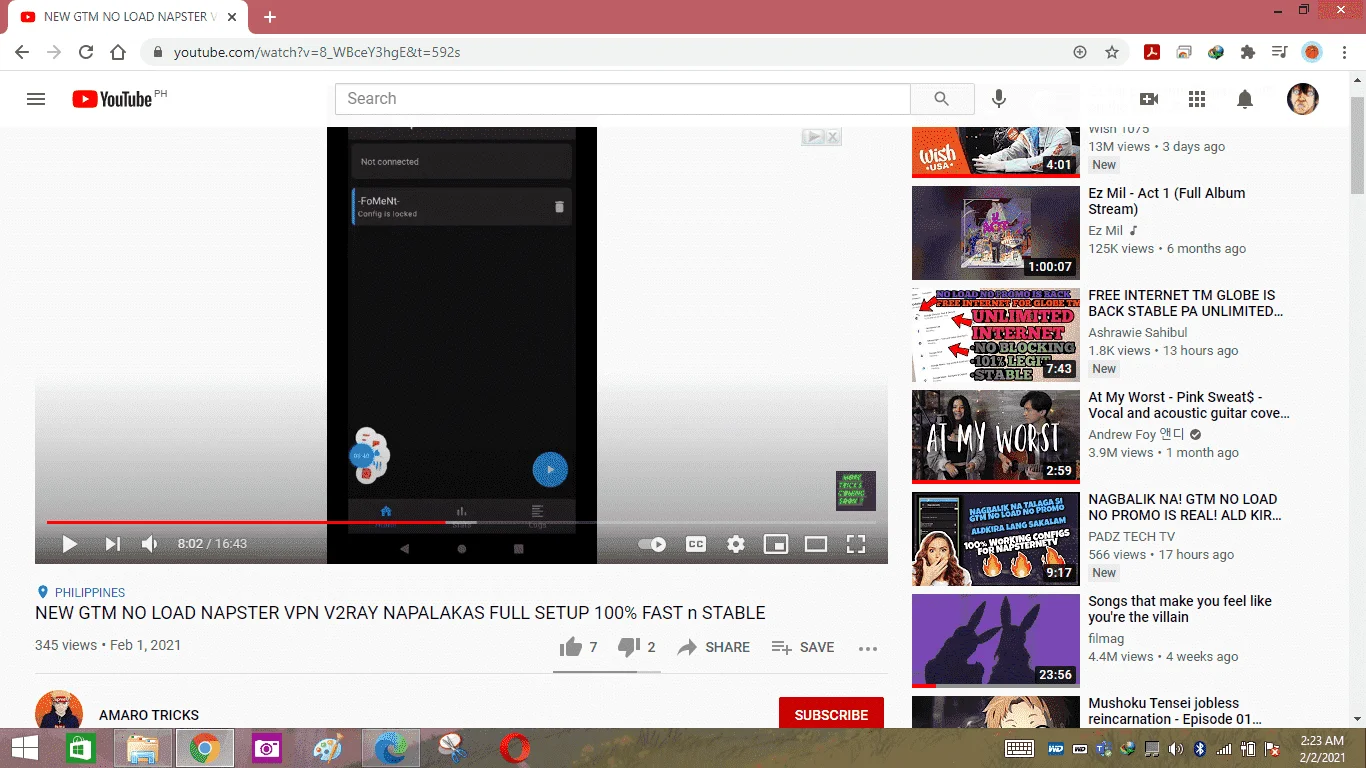The image size is (1366, 768).
Task: Open the AMARO TRICKS channel name
Action: 149,715
